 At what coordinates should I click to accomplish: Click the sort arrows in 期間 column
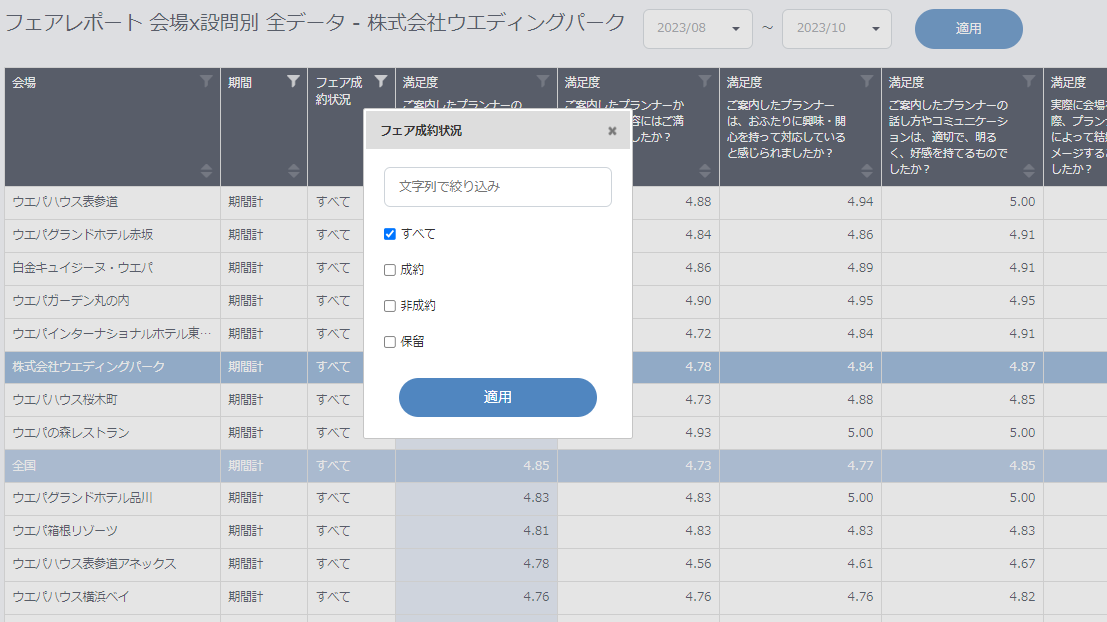click(x=293, y=170)
